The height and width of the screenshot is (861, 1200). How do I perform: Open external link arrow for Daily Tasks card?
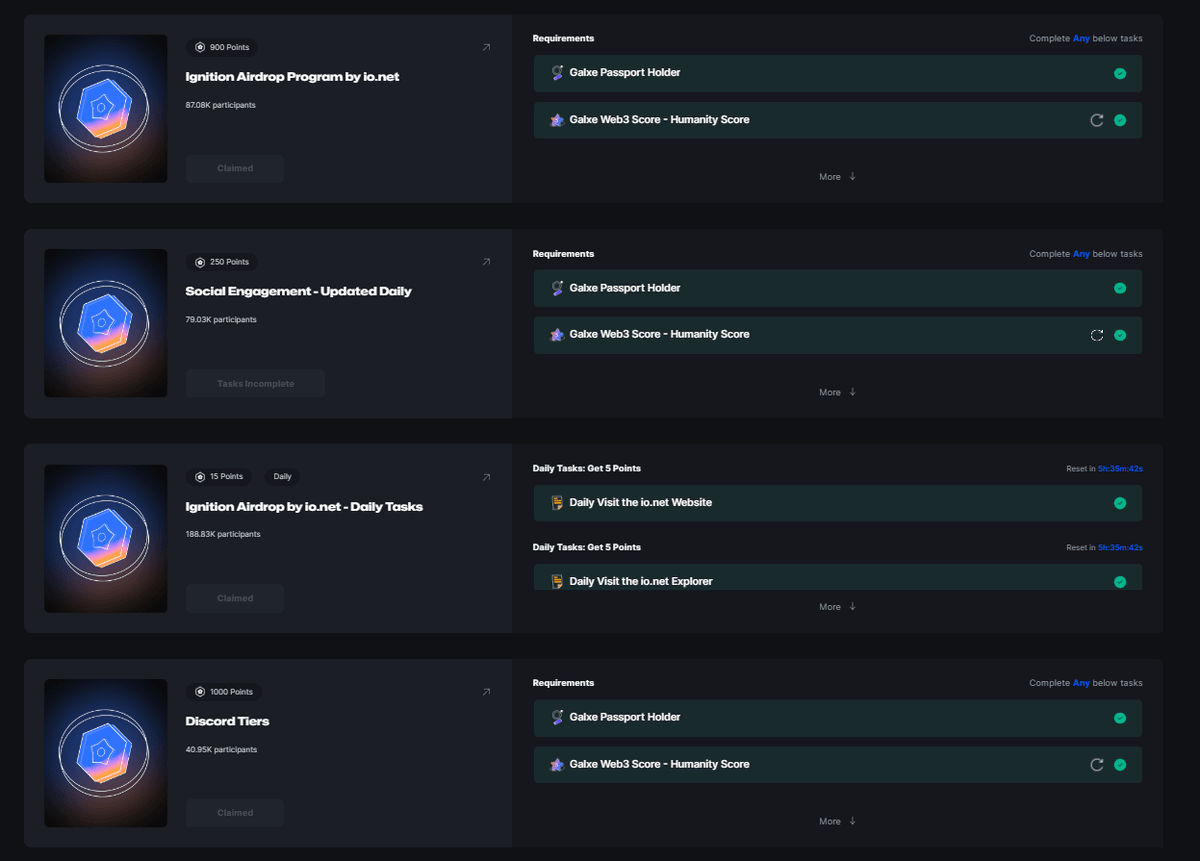point(486,477)
